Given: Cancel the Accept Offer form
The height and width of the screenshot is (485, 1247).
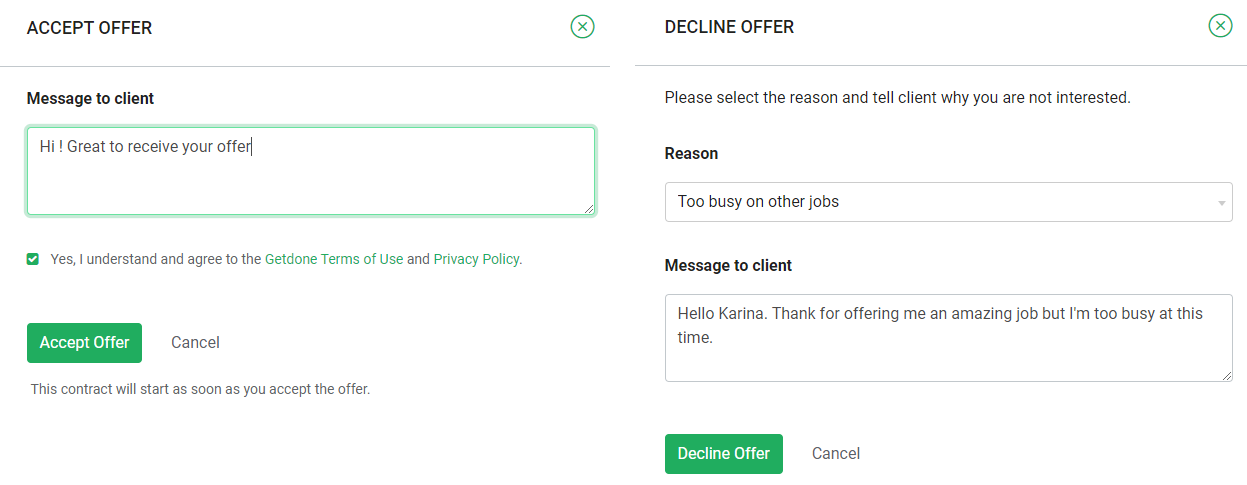Looking at the screenshot, I should click(x=195, y=342).
